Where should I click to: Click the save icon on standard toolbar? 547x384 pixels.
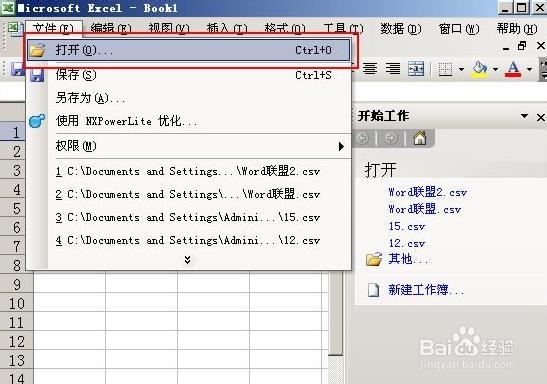point(17,69)
